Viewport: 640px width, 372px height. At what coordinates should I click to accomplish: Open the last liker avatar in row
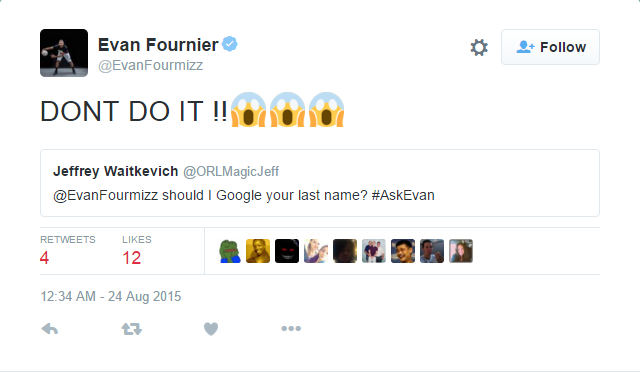(461, 251)
